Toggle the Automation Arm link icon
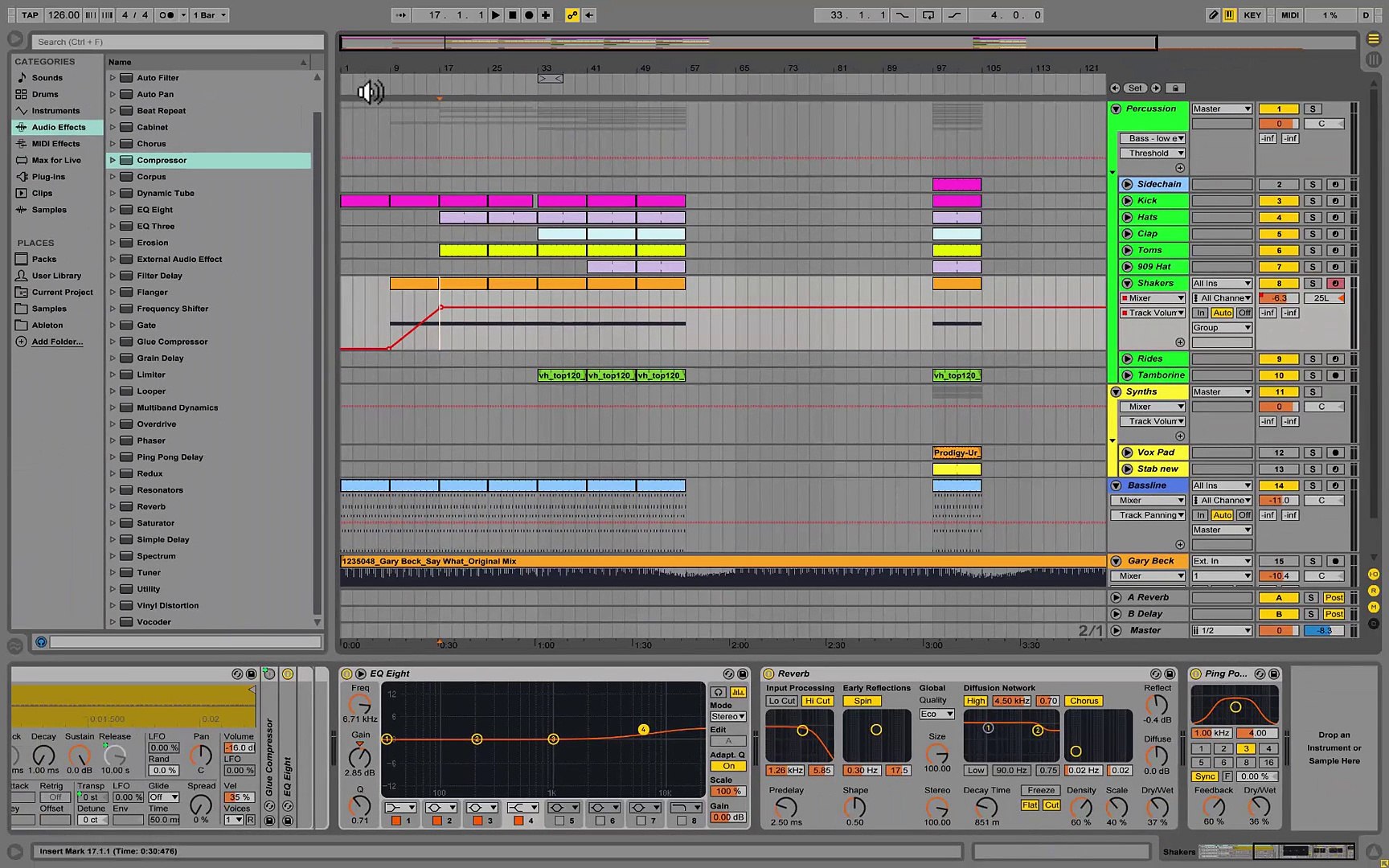 click(x=572, y=15)
